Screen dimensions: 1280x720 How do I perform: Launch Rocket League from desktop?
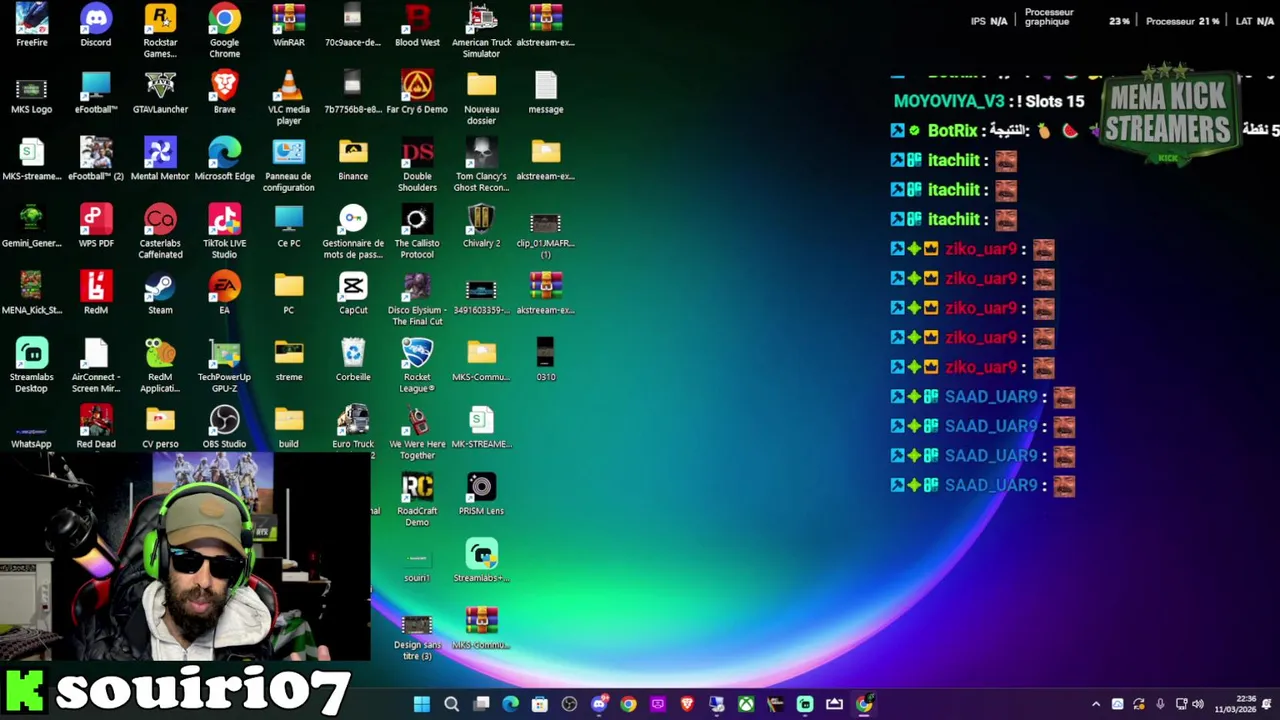click(x=417, y=365)
